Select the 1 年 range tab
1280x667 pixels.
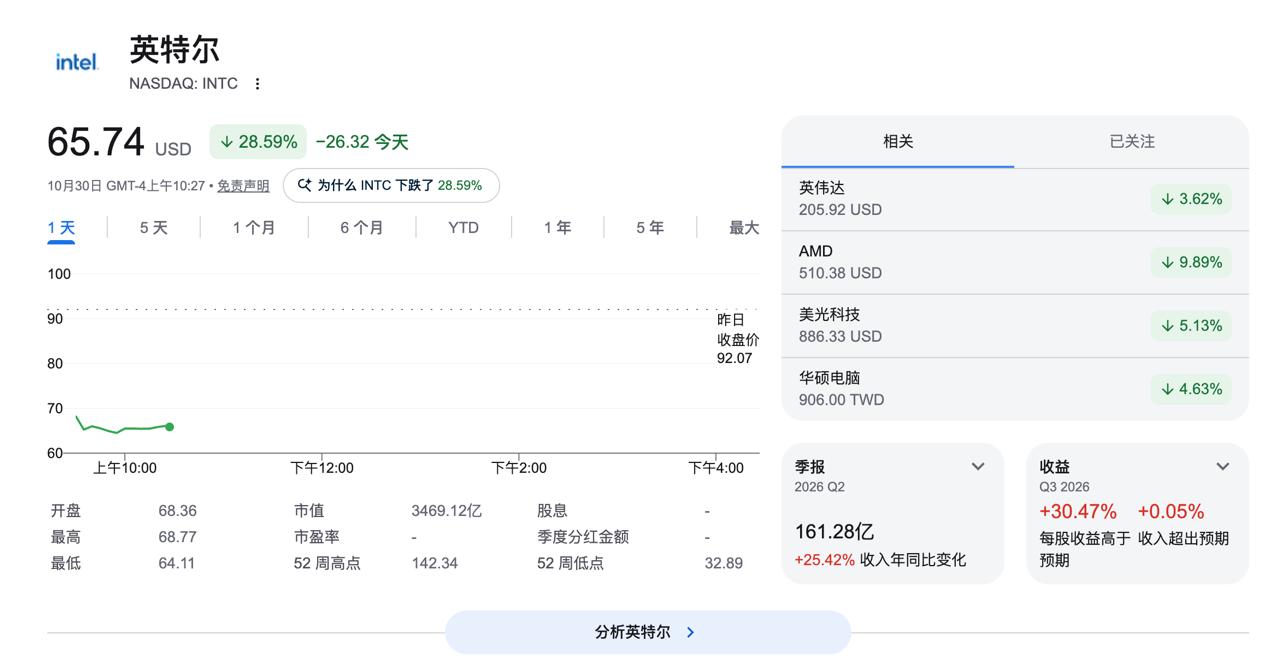pyautogui.click(x=557, y=228)
